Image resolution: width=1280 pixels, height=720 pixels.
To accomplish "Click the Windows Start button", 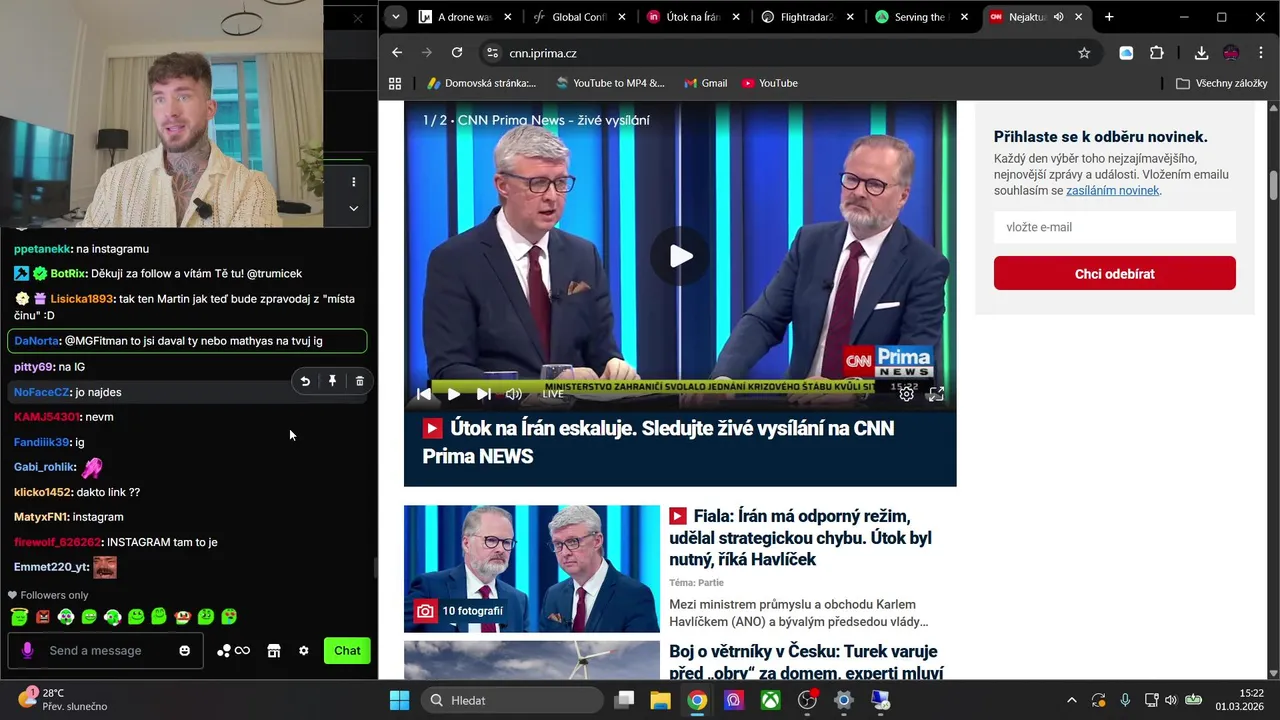I will tap(399, 700).
